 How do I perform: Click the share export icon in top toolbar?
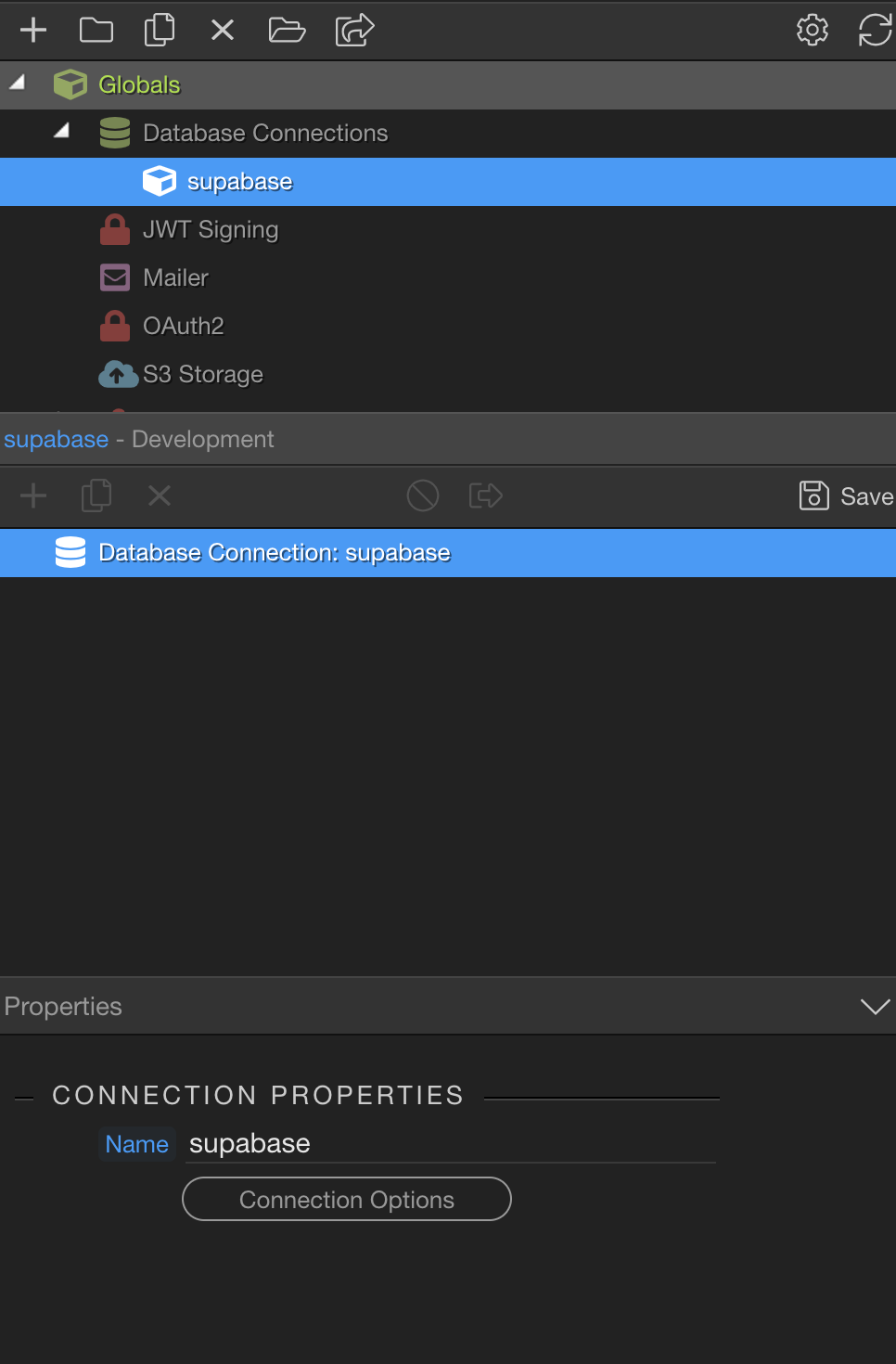click(x=354, y=30)
